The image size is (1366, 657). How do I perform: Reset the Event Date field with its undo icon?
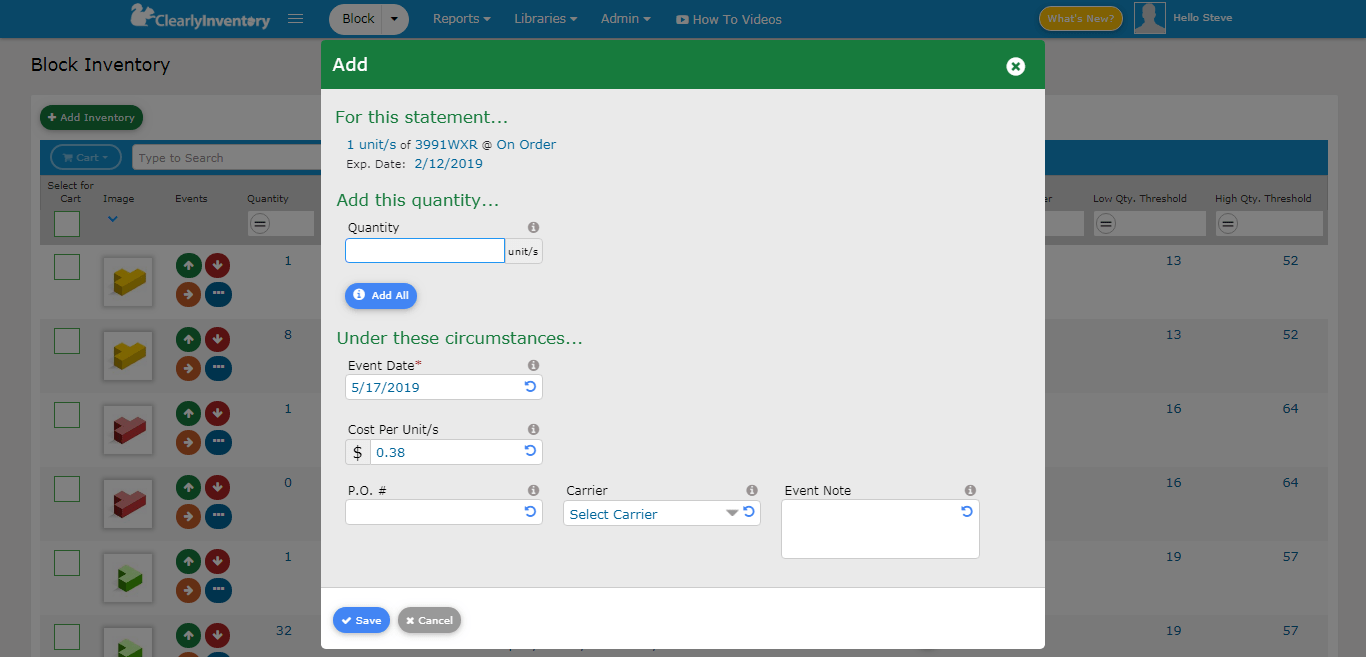[x=530, y=387]
